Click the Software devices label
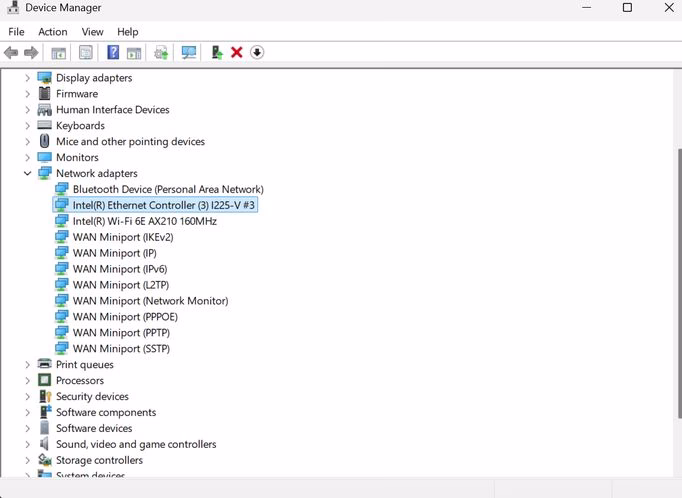This screenshot has height=498, width=682. tap(94, 428)
